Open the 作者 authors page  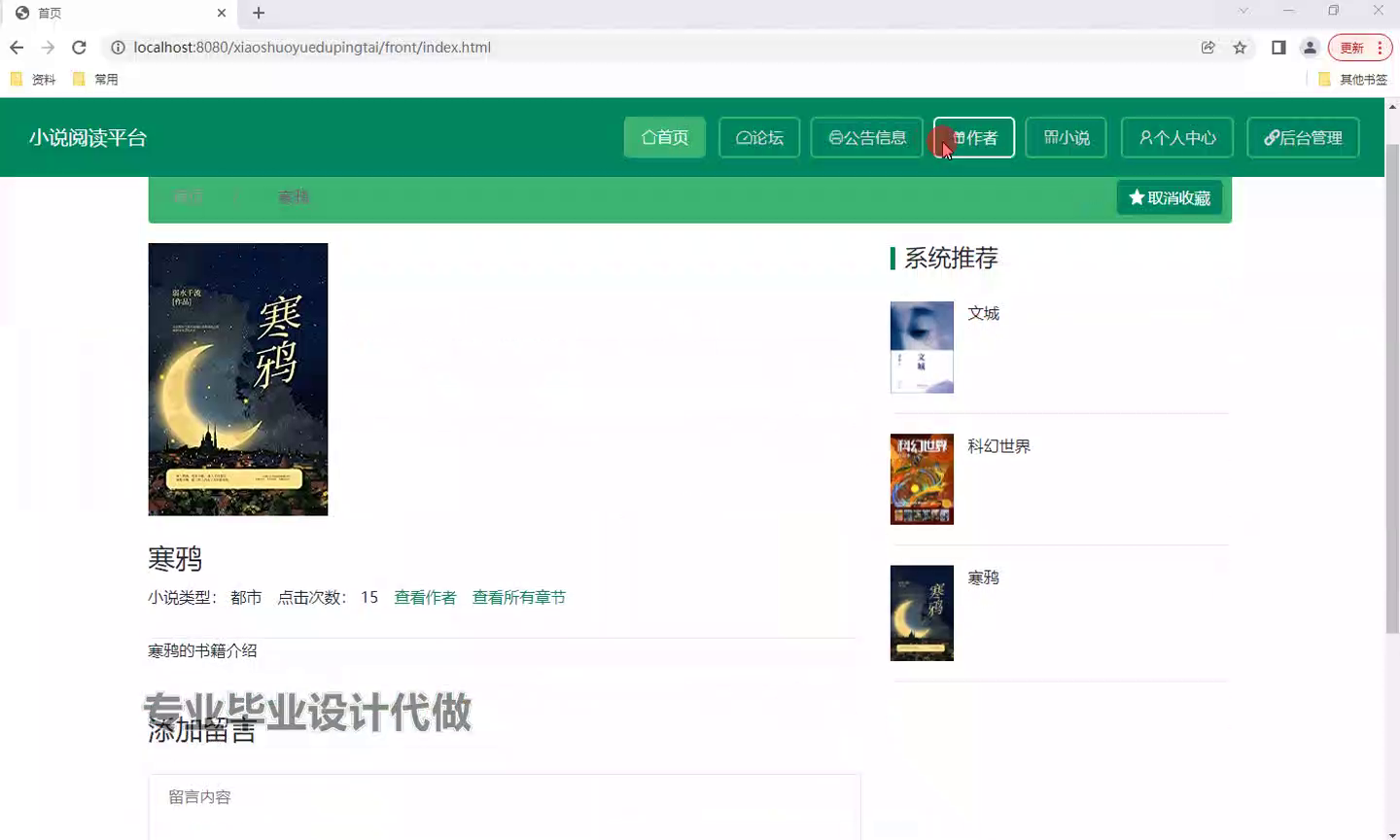(x=974, y=137)
